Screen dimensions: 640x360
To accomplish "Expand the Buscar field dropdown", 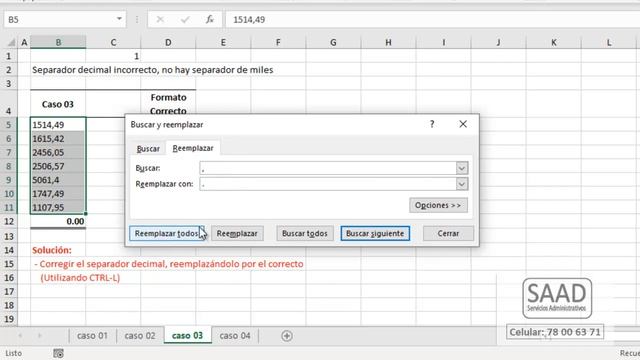I will tap(462, 168).
